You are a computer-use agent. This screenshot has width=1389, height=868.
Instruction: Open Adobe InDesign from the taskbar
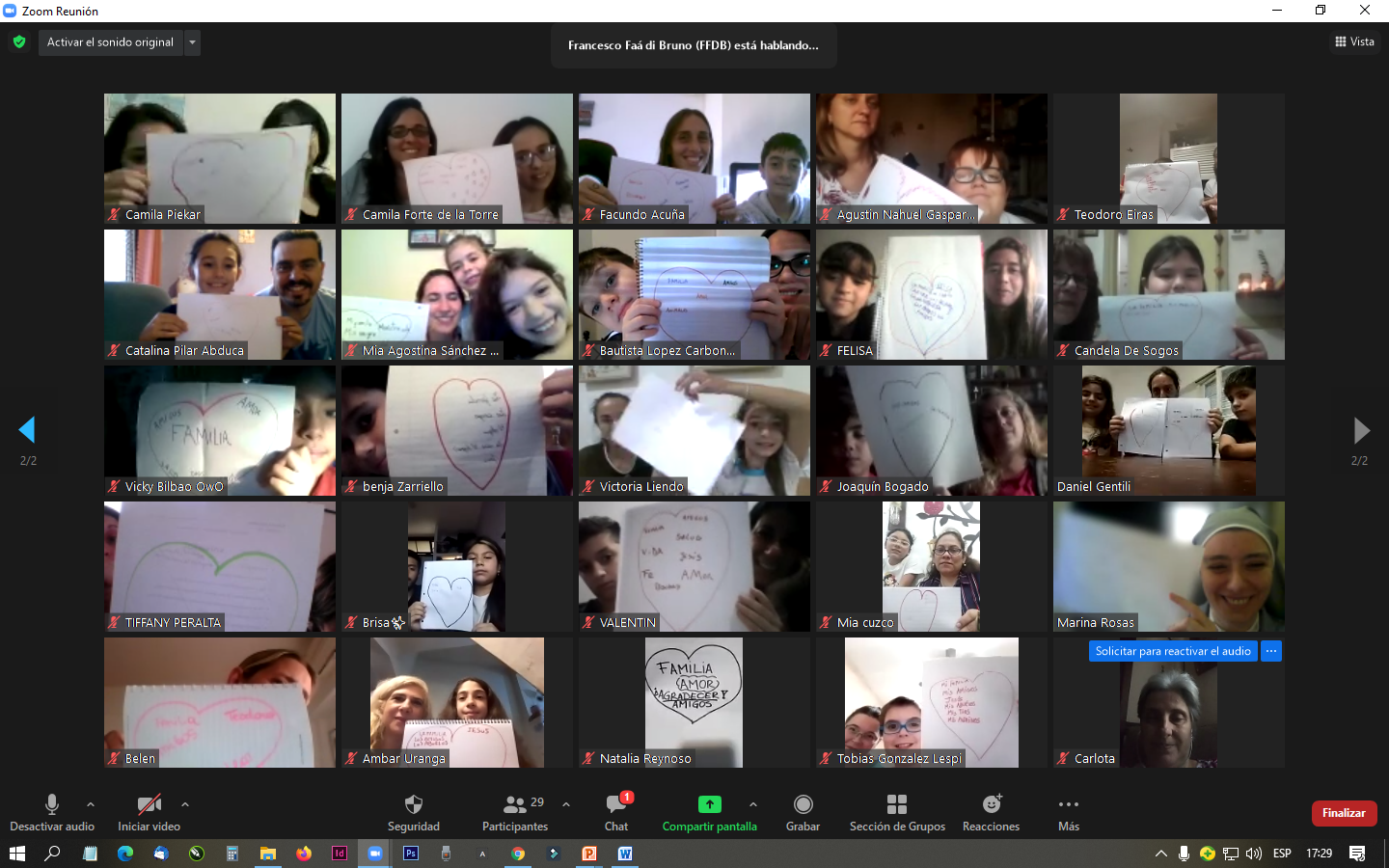pos(340,854)
